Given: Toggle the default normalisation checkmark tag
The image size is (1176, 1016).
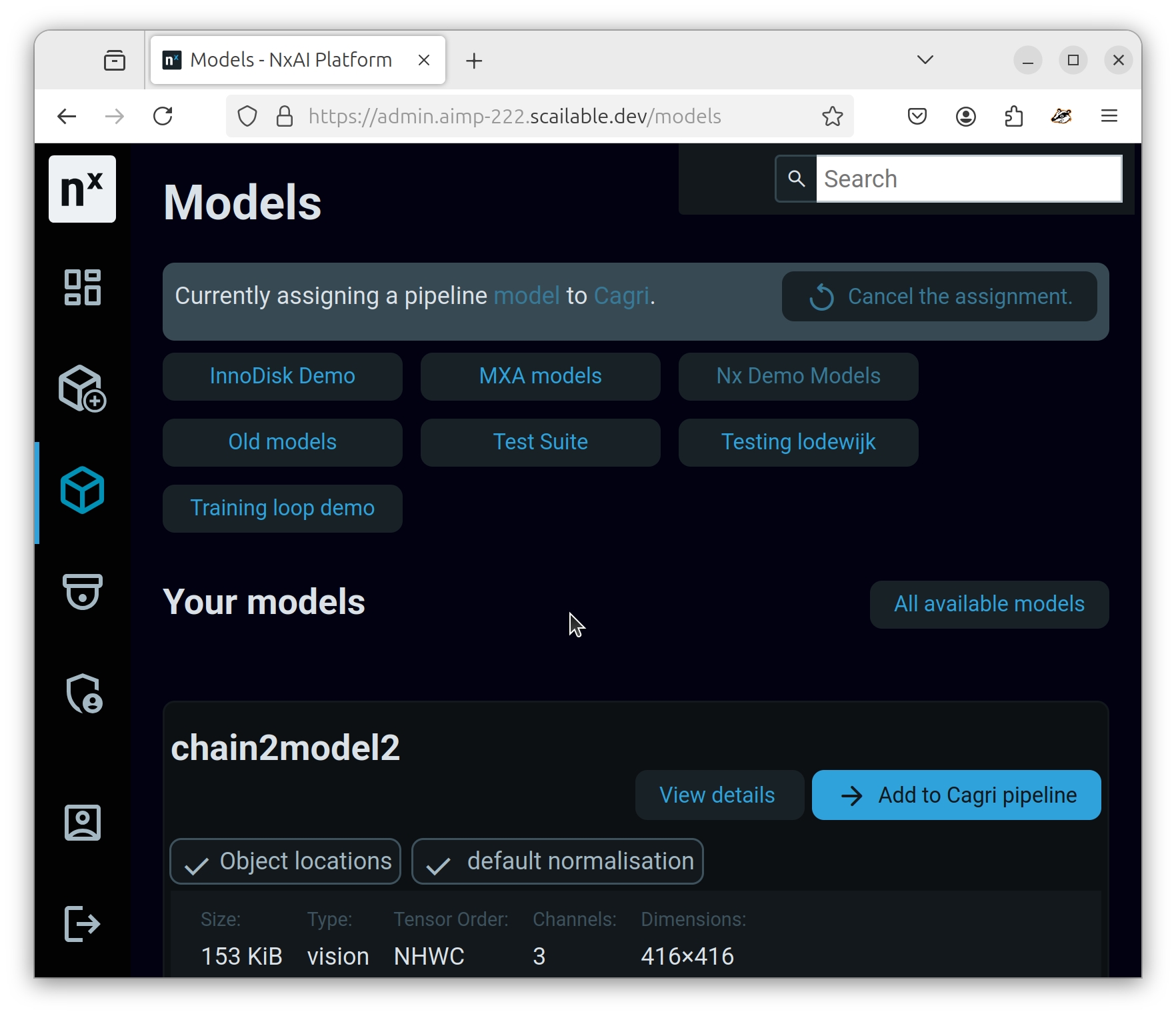Looking at the screenshot, I should 557,861.
